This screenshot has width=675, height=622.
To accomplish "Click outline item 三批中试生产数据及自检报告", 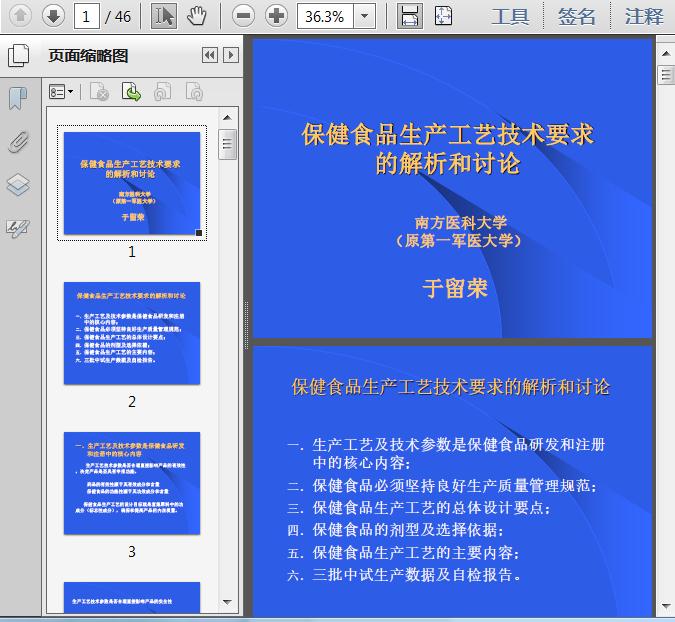I will coord(416,575).
